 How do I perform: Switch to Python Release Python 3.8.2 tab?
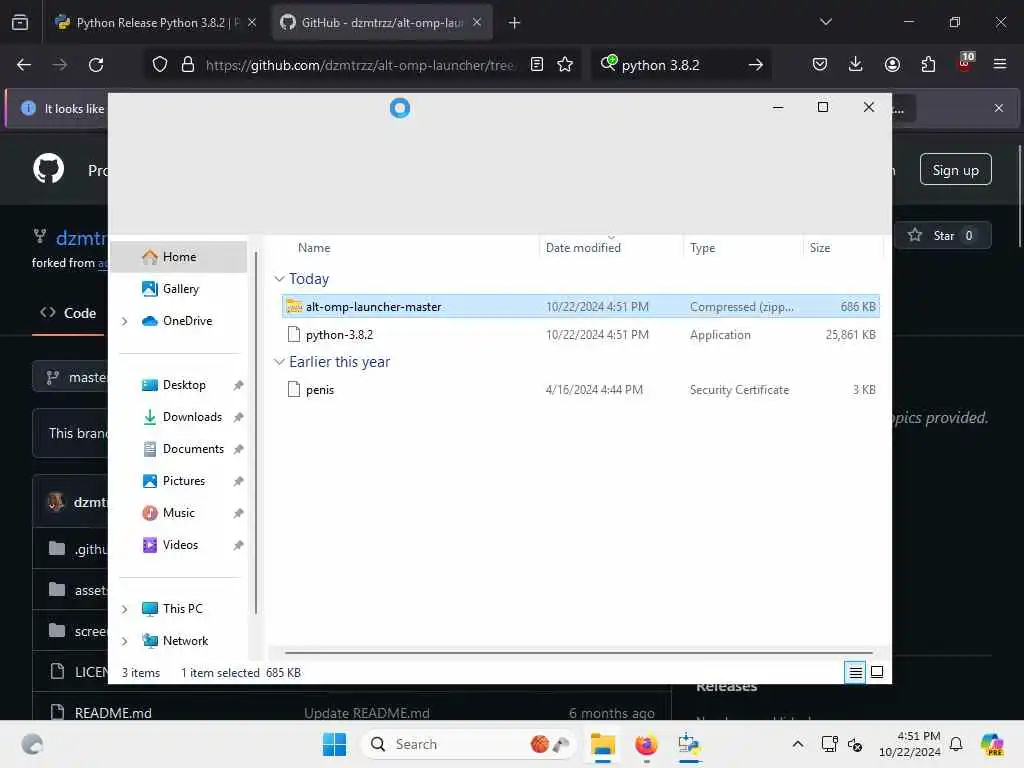(147, 23)
